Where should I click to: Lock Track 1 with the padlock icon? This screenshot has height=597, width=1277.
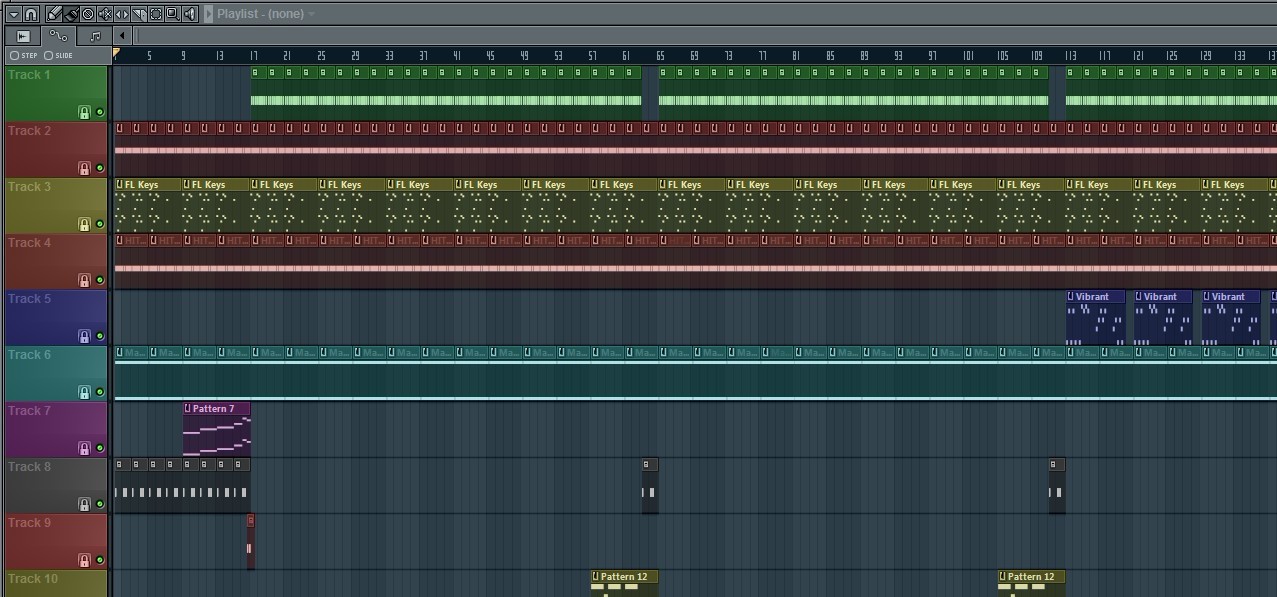pos(85,113)
